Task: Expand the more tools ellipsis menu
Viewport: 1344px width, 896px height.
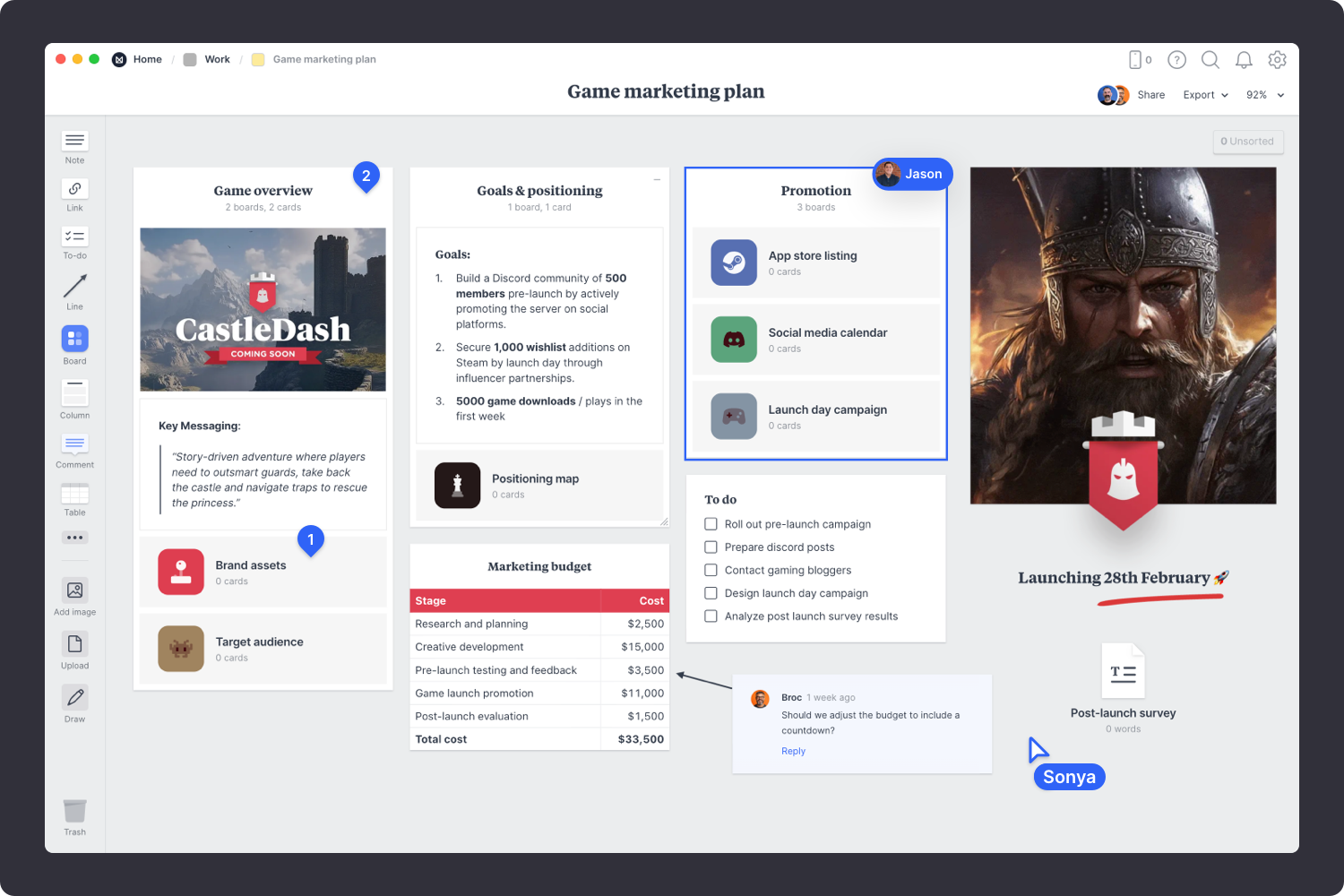Action: pos(74,538)
